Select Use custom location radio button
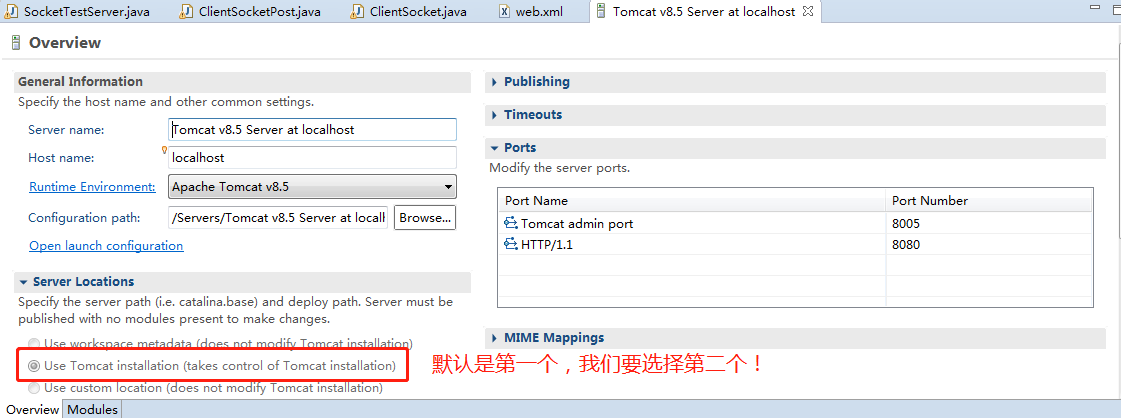 click(34, 388)
